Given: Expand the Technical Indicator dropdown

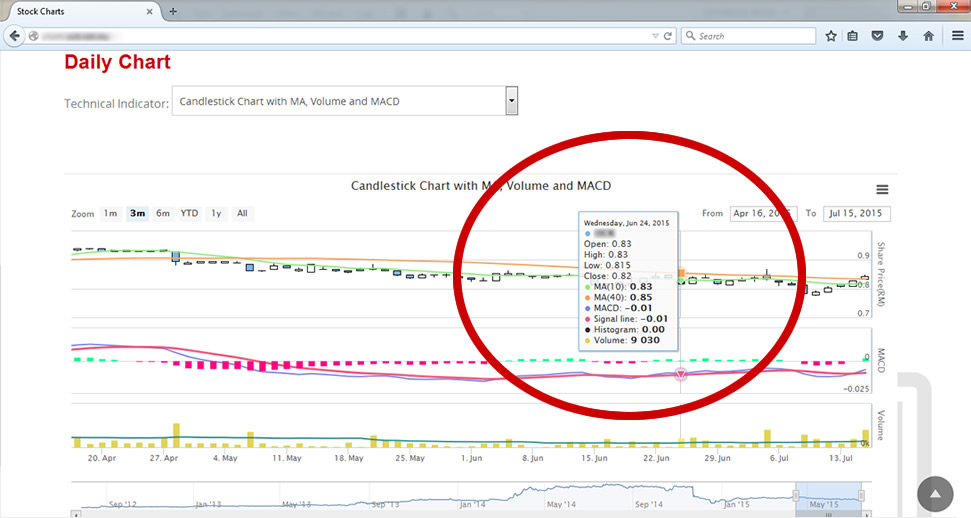Looking at the screenshot, I should click(x=511, y=101).
